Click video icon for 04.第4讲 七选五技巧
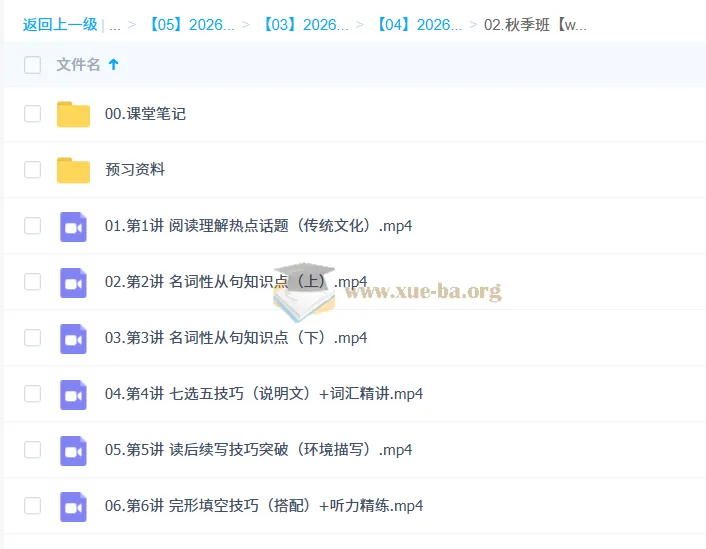The image size is (706, 549). coord(73,395)
